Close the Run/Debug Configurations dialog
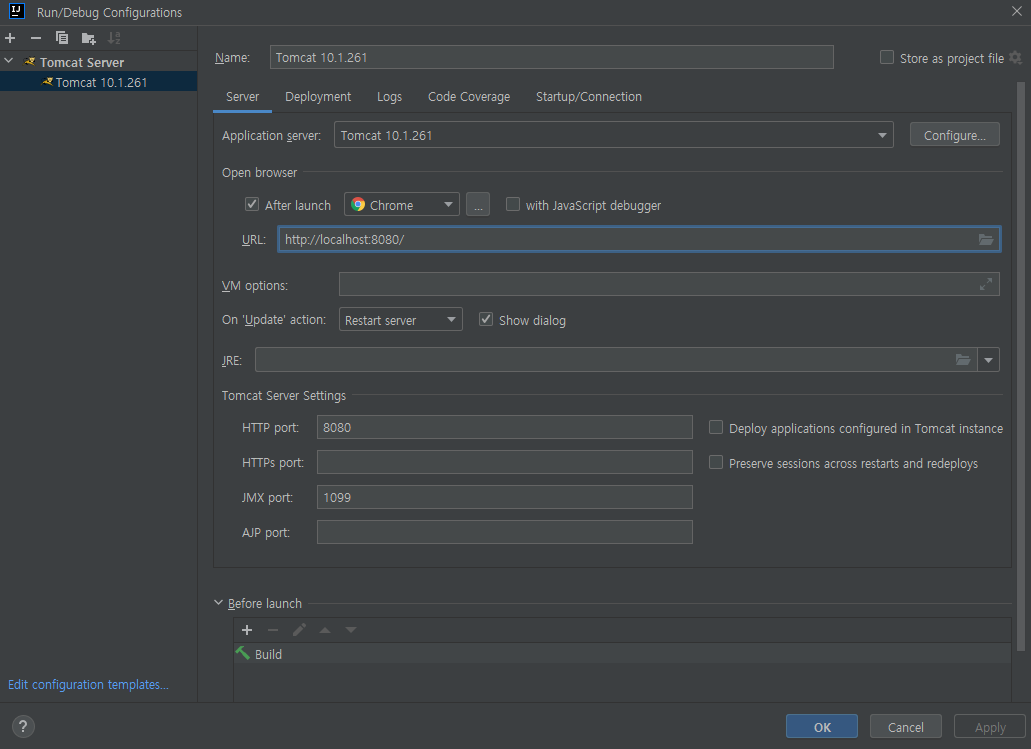 pyautogui.click(x=1016, y=11)
